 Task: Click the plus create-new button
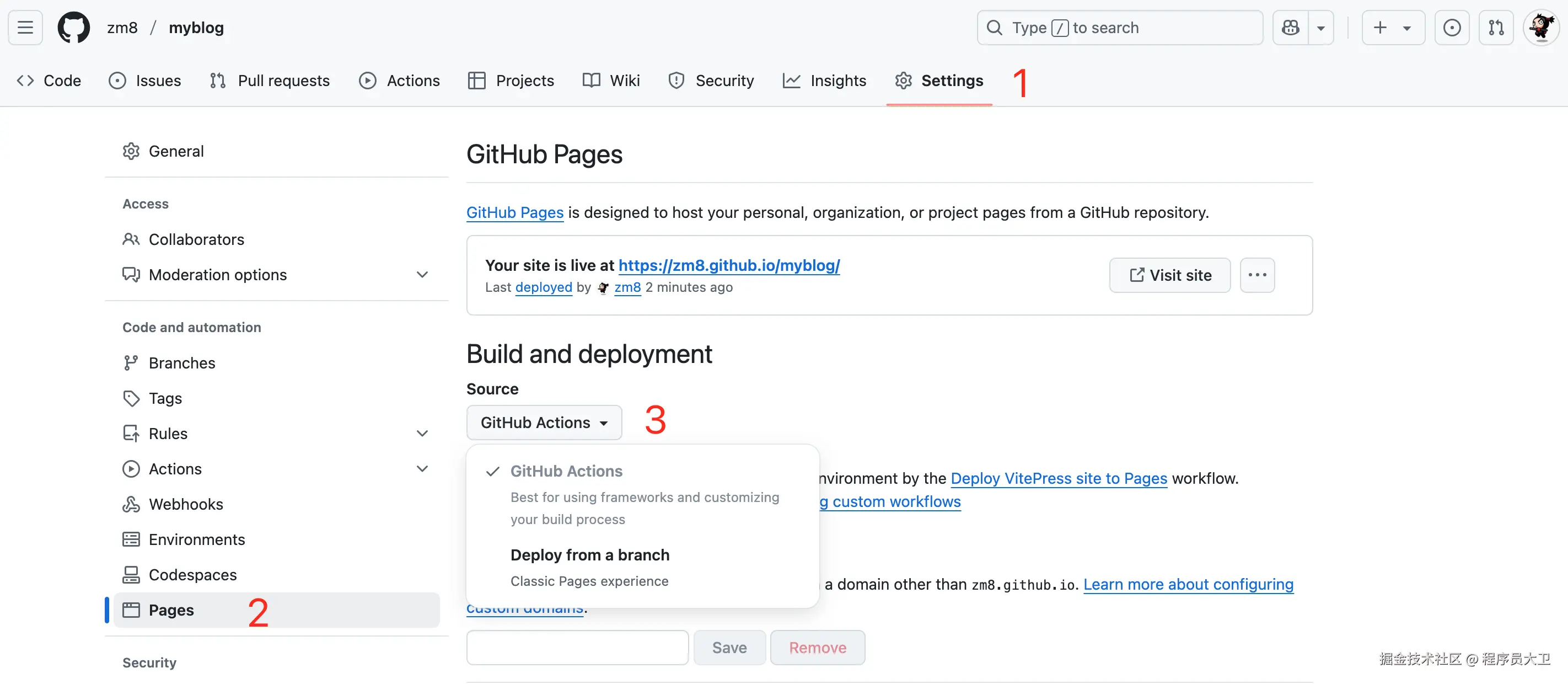1381,28
